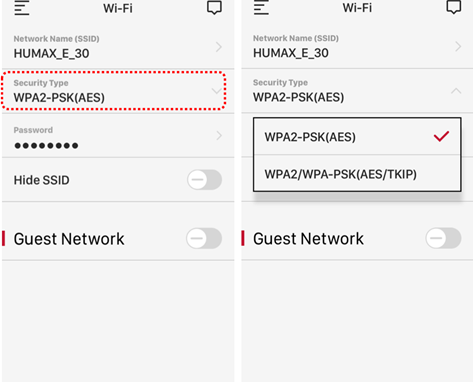Image resolution: width=473 pixels, height=382 pixels.
Task: Click Guest Network heading on left screen
Action: click(x=69, y=239)
